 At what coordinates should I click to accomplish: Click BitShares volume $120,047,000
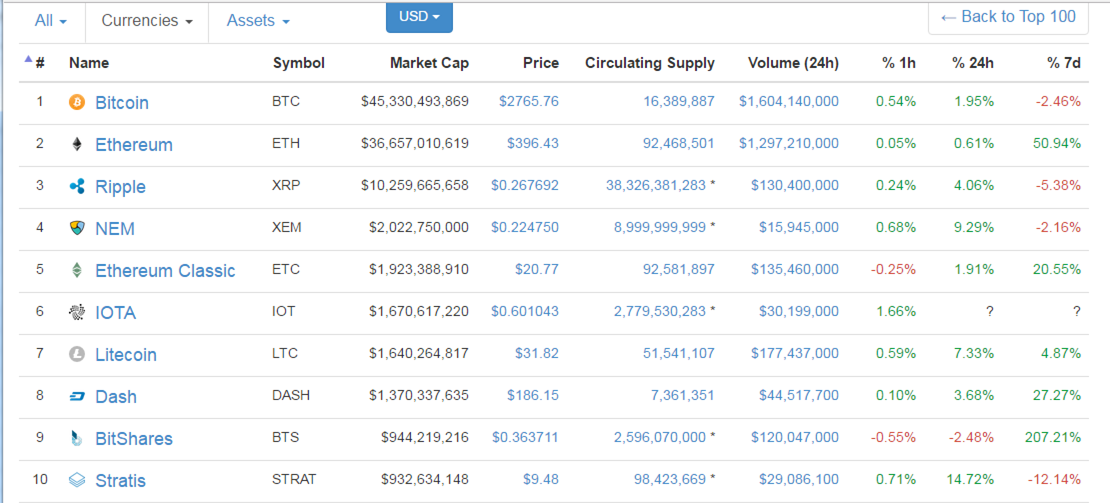coord(795,438)
